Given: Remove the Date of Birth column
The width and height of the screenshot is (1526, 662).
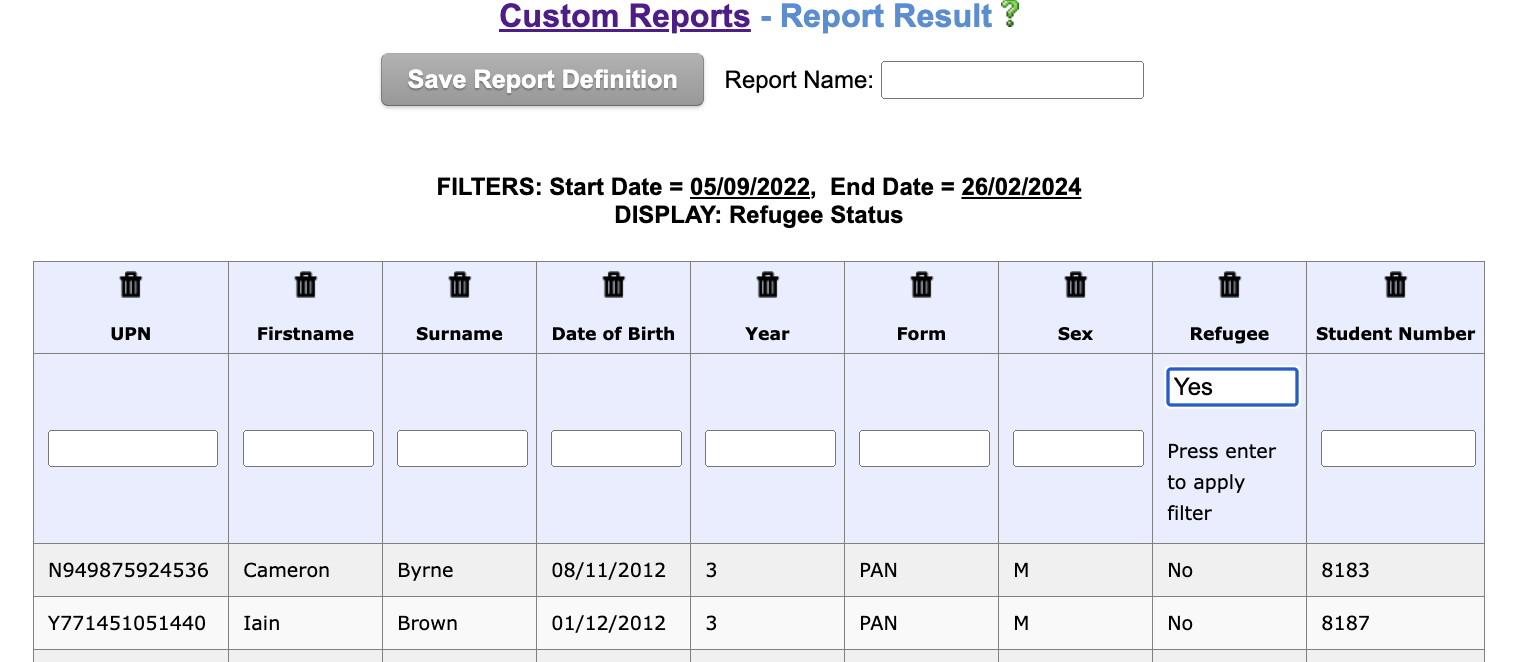Looking at the screenshot, I should [614, 285].
